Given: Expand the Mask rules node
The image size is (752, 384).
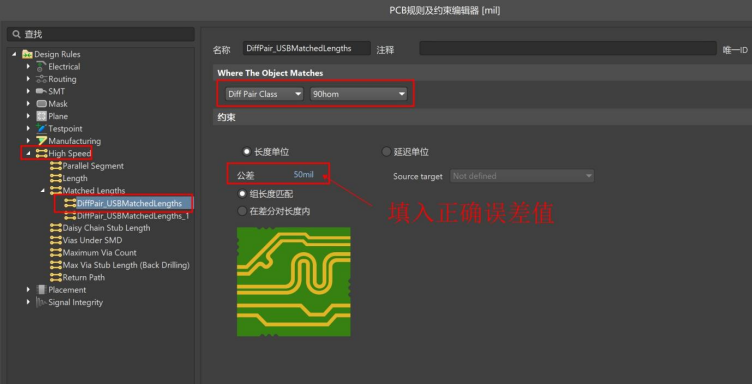Looking at the screenshot, I should click(x=28, y=104).
